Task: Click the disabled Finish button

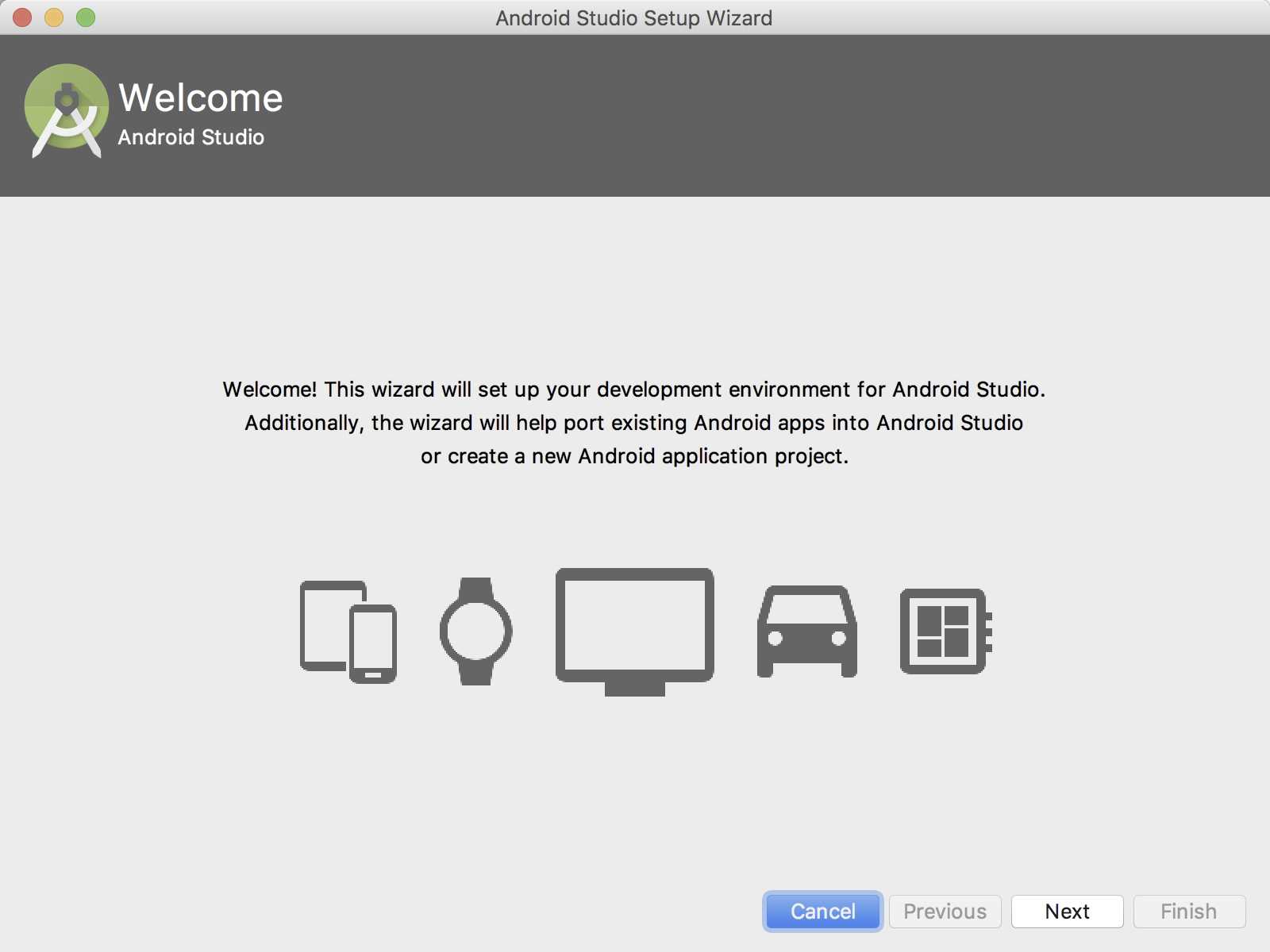Action: click(x=1189, y=912)
